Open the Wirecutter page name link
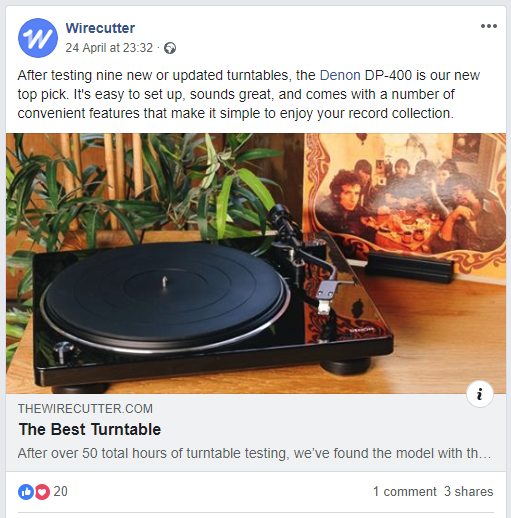The height and width of the screenshot is (518, 511). coord(100,28)
